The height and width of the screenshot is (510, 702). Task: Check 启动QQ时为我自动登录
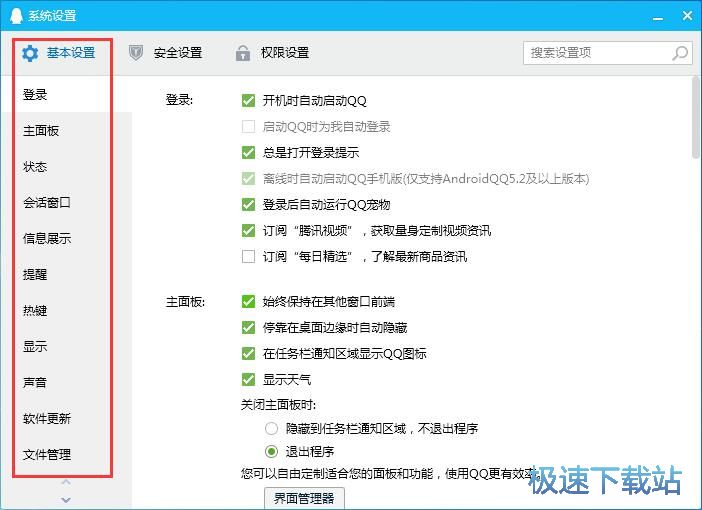pos(248,126)
